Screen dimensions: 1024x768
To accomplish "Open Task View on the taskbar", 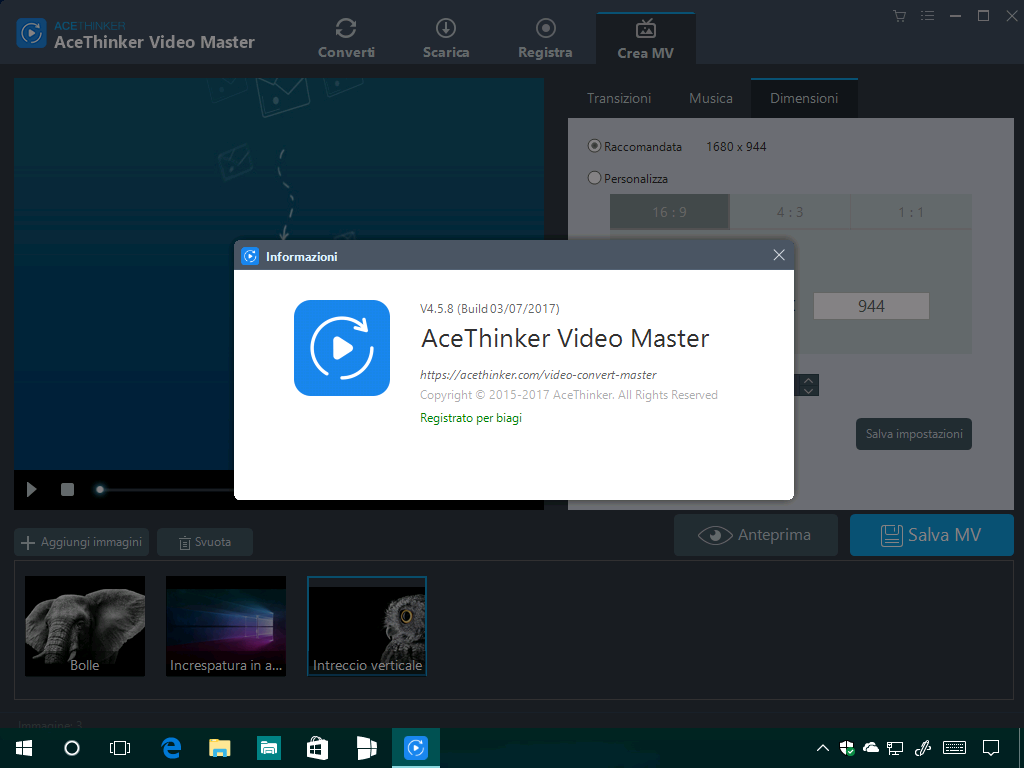I will click(120, 748).
